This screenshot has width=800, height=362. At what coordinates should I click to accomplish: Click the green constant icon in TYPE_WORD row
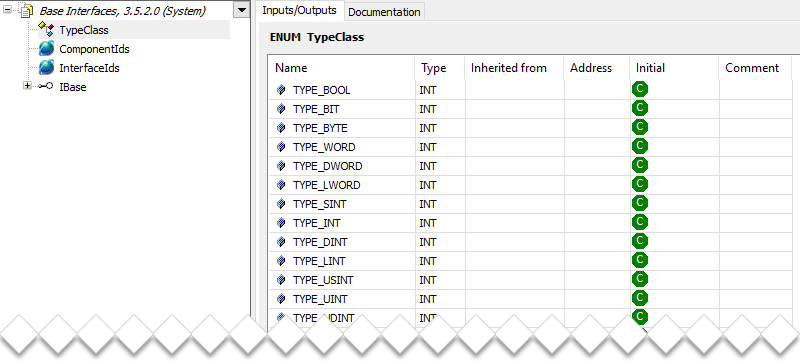click(x=640, y=147)
